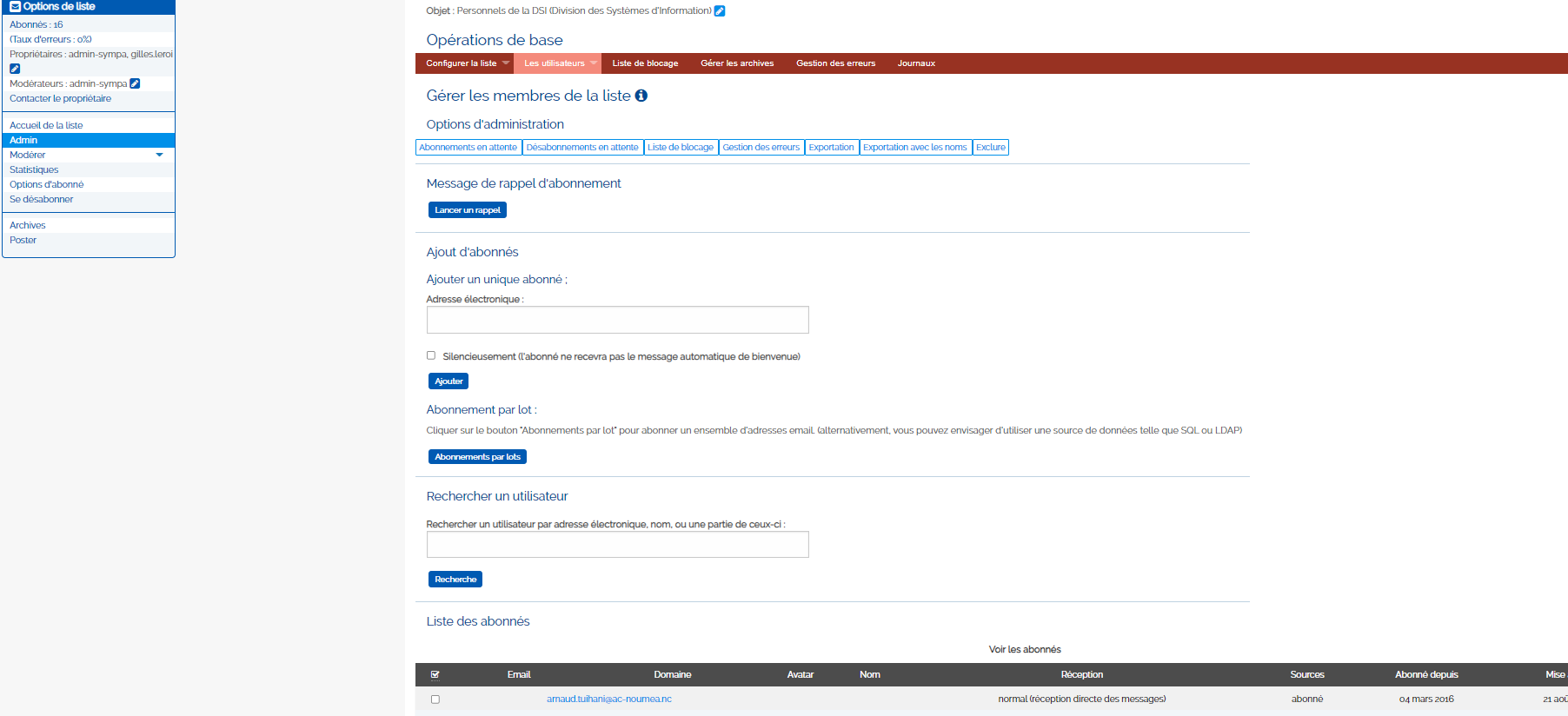
Task: Click the envelope icon in Options de liste
Action: coord(15,6)
